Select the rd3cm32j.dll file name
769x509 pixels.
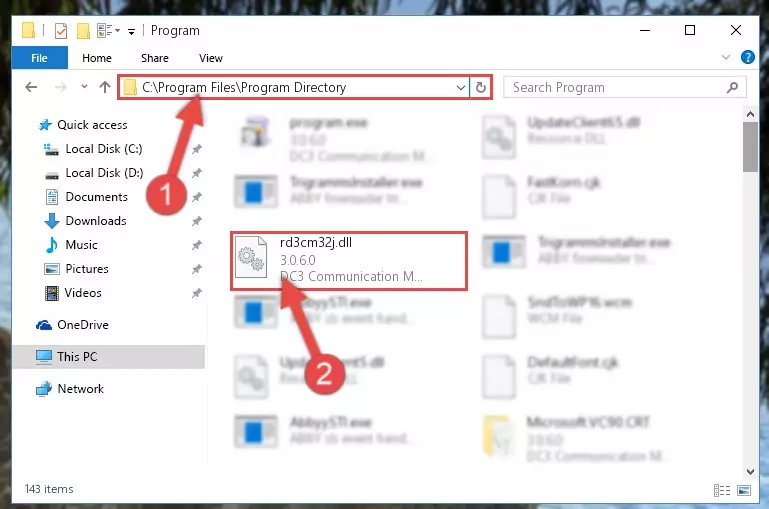coord(316,243)
